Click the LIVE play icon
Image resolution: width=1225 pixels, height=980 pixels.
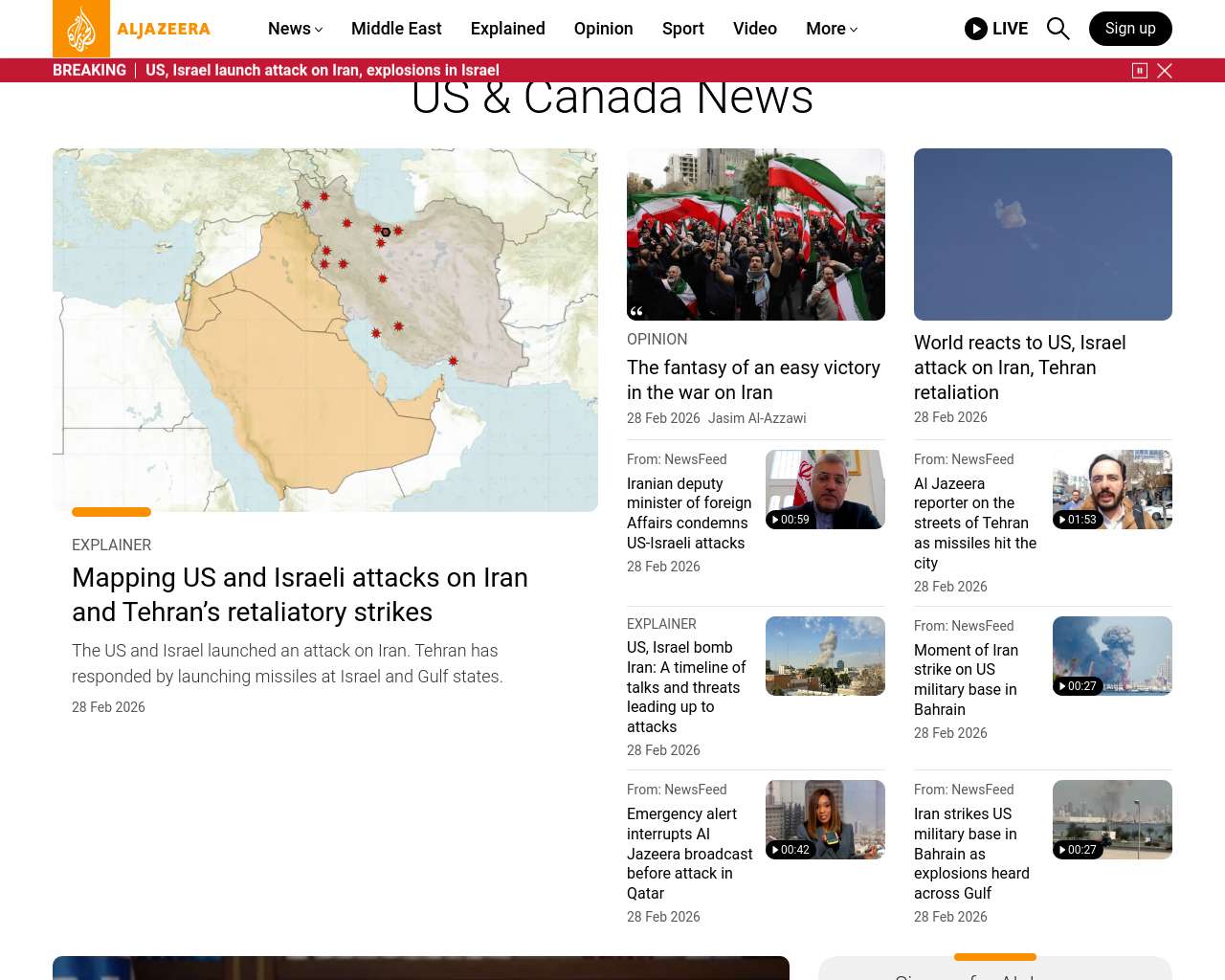click(x=975, y=29)
